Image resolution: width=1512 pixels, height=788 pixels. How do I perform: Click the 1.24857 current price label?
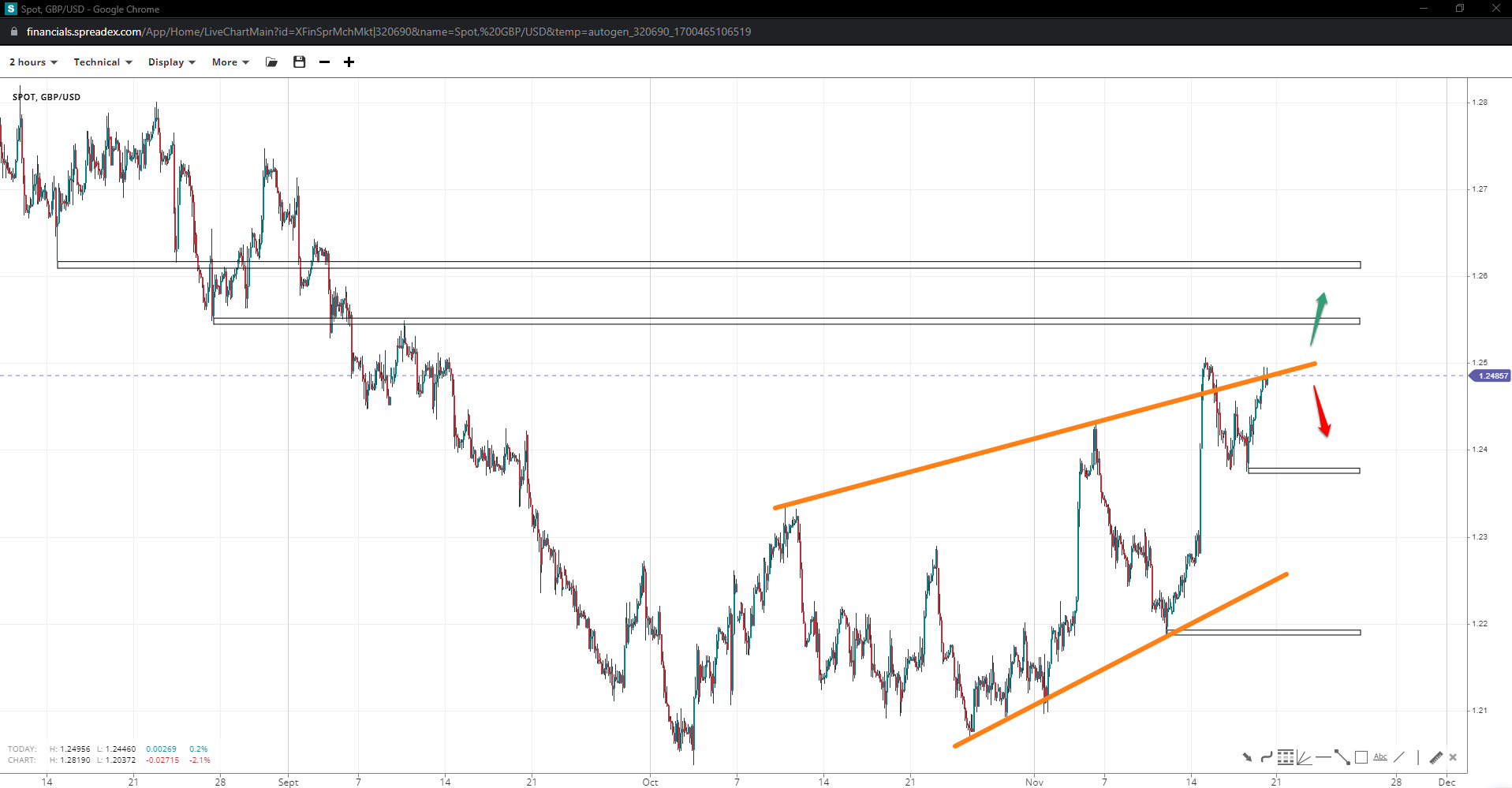point(1491,375)
